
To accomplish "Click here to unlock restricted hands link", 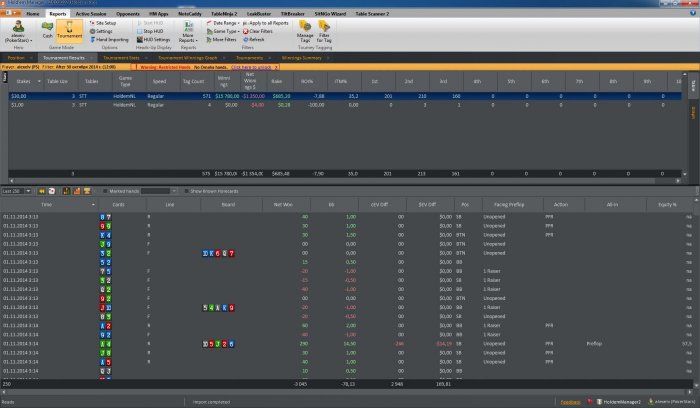I will pos(251,67).
